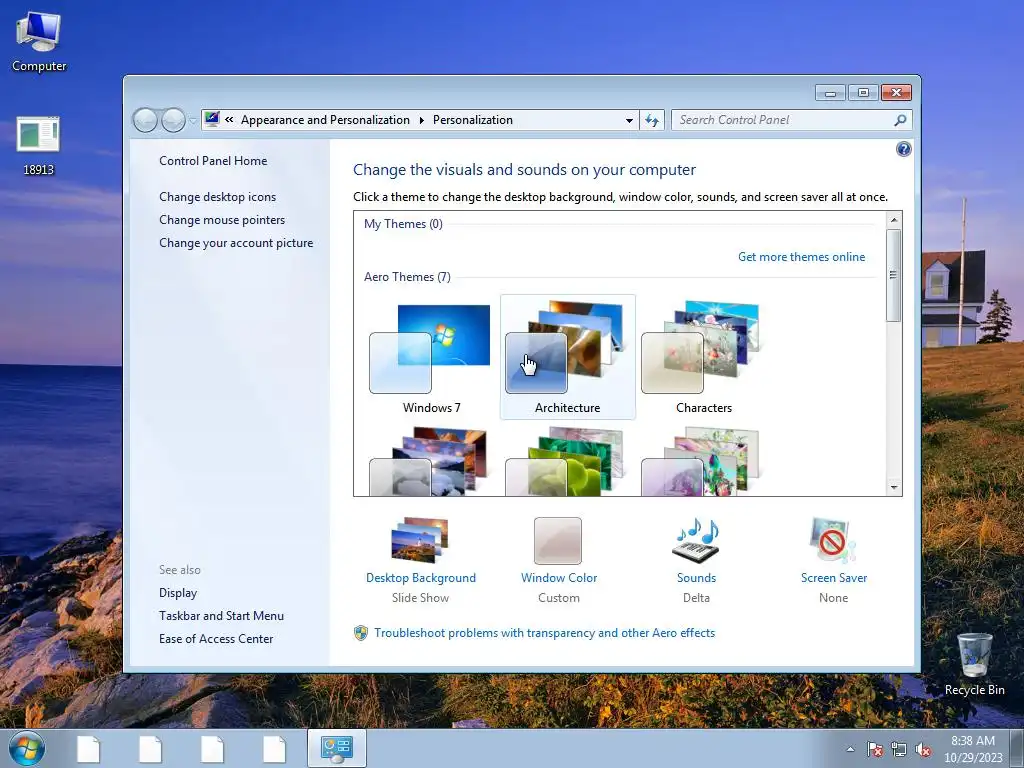Click the first blank taskbar document icon
Screen dimensions: 1024x768
[88, 748]
